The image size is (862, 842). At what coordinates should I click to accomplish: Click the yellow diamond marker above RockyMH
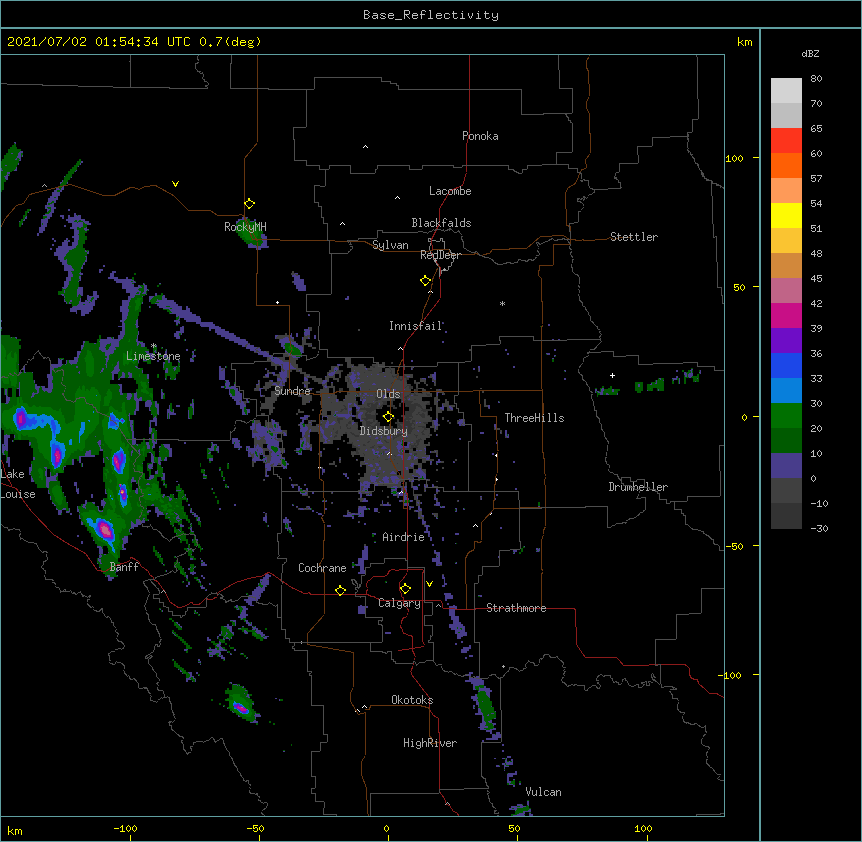249,204
